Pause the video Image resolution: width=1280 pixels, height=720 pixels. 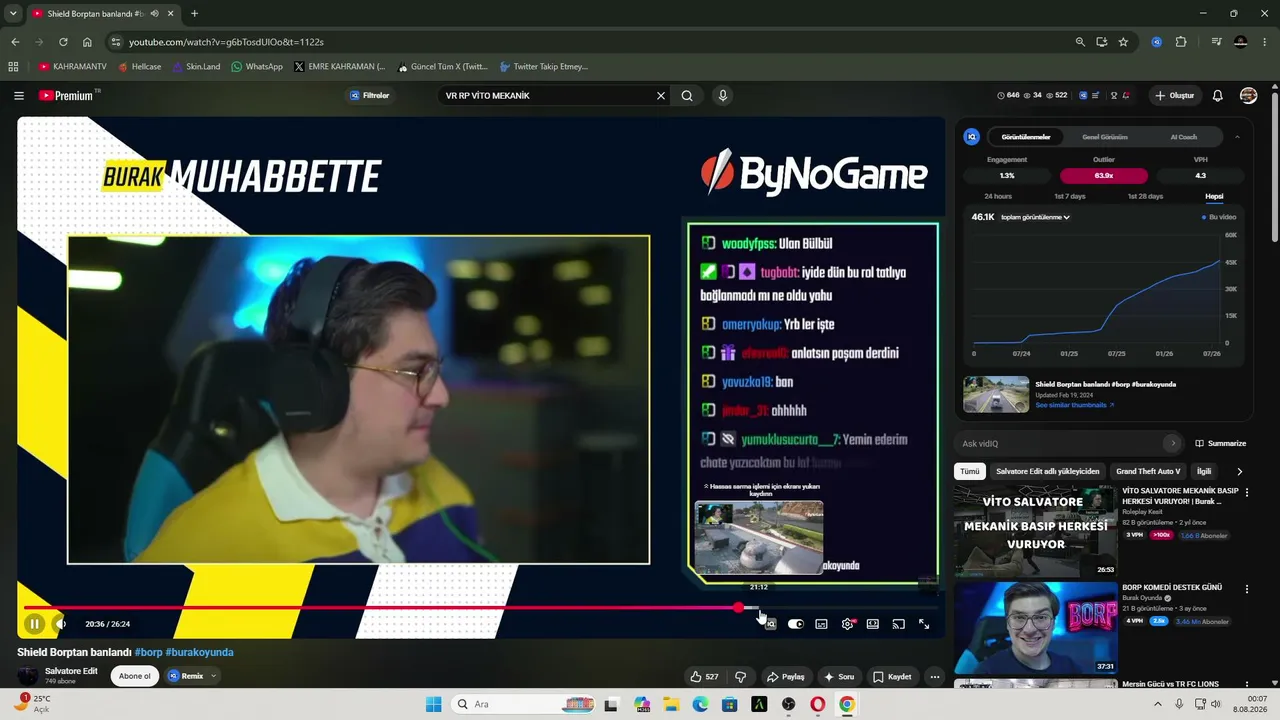[34, 624]
